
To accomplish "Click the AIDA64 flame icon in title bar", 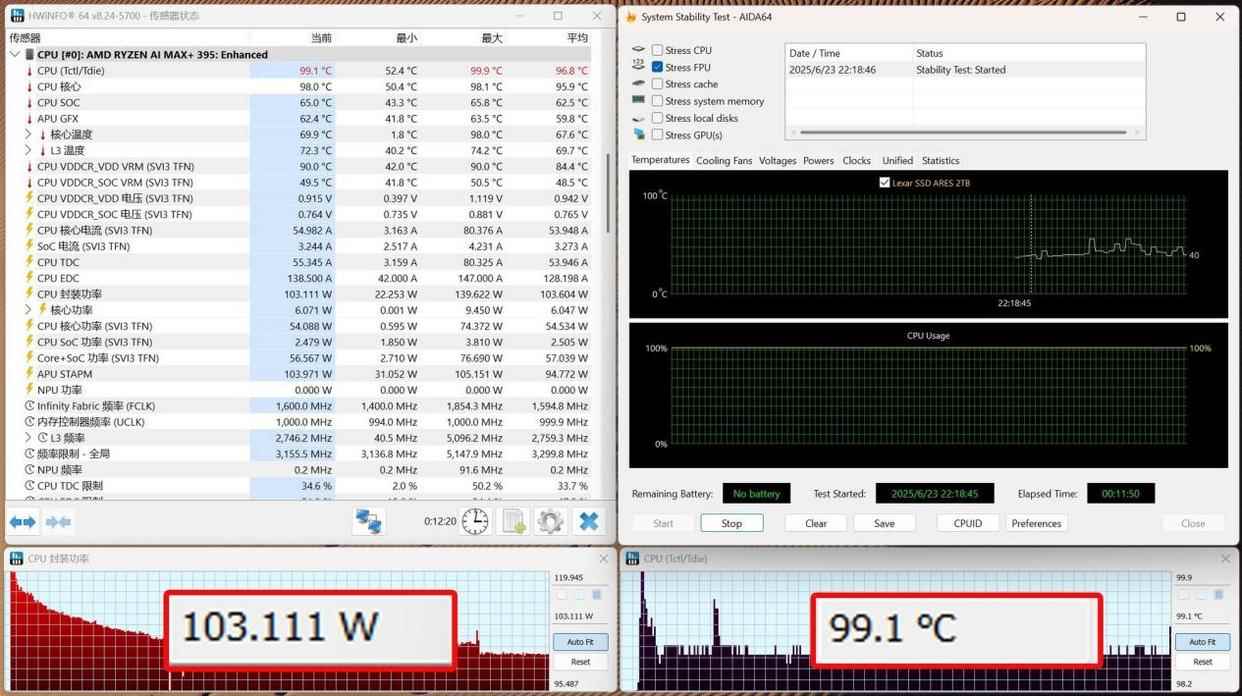I will (631, 17).
